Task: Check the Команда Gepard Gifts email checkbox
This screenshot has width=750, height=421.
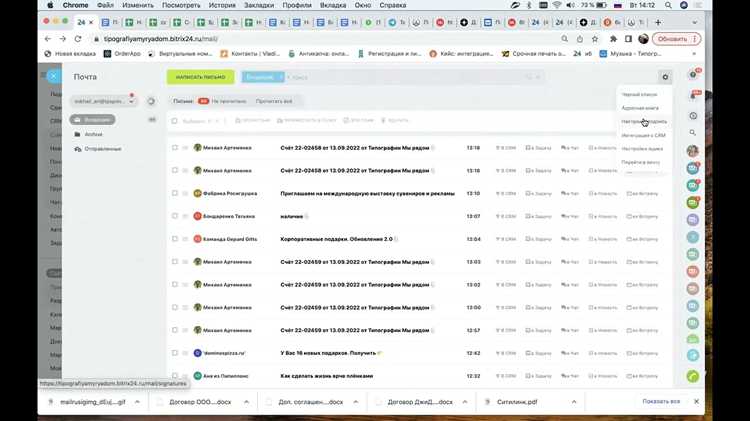Action: (x=175, y=239)
